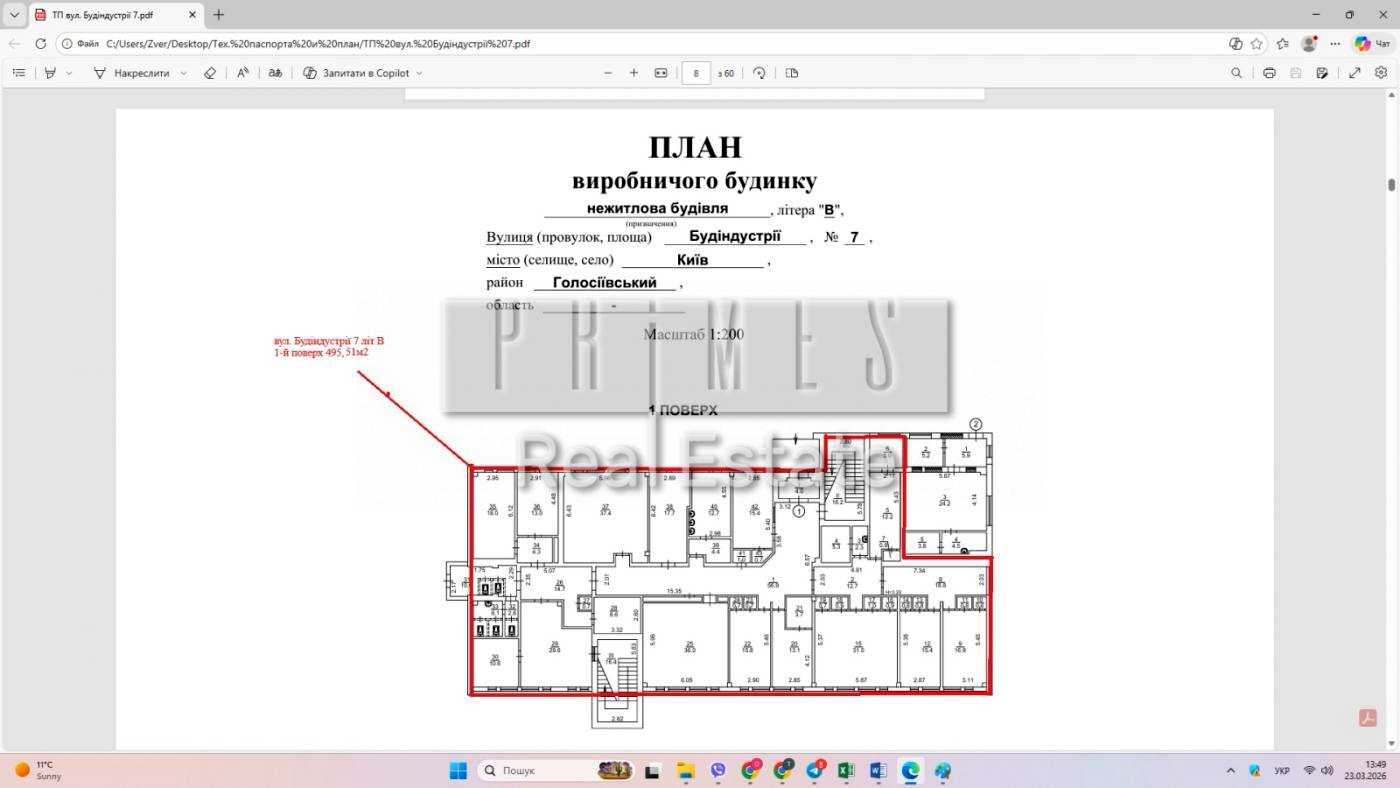The image size is (1400, 788).
Task: Click the taskbar Пошук search box
Action: (x=556, y=771)
